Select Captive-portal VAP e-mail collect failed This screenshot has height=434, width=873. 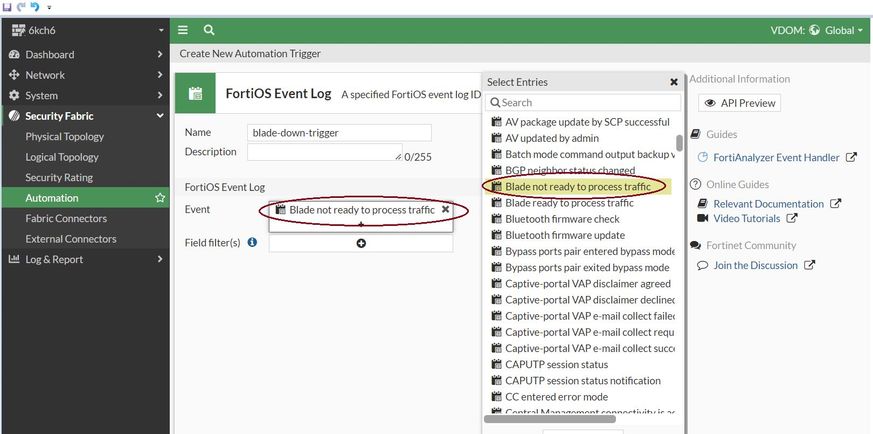(583, 316)
